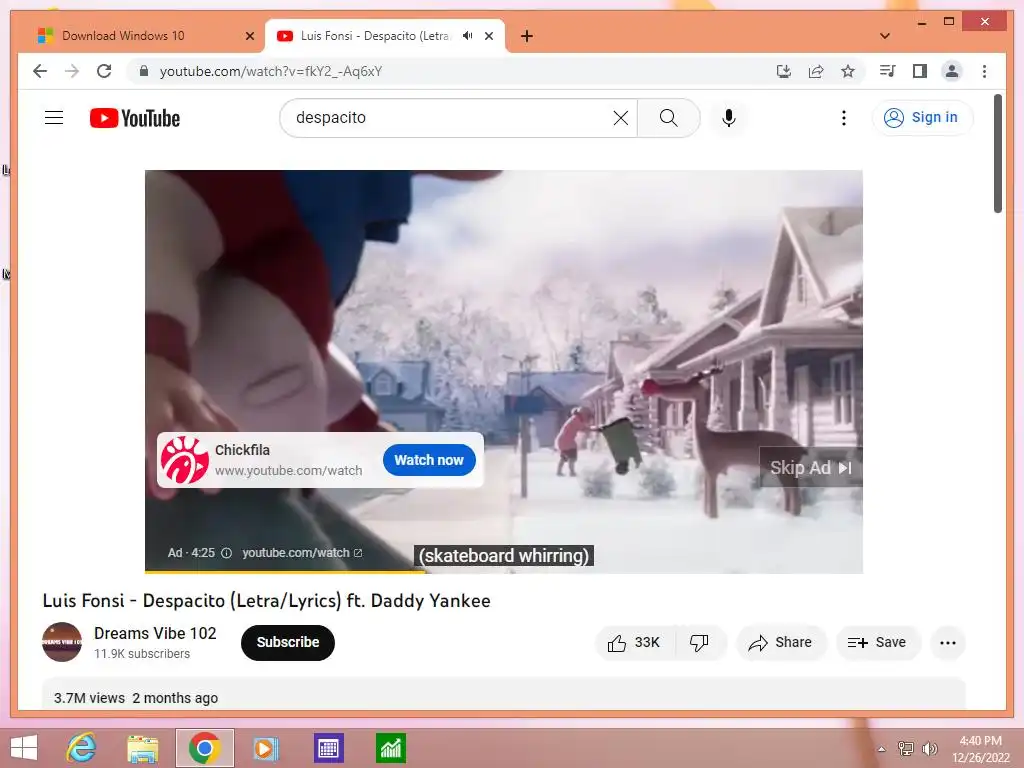Close the Download Windows 10 tab
1024x768 pixels.
pos(249,36)
